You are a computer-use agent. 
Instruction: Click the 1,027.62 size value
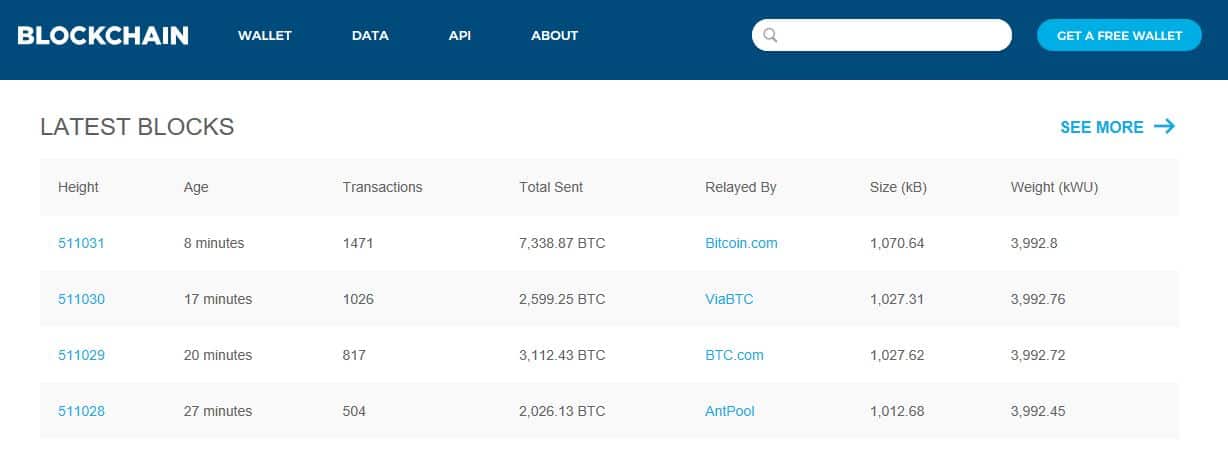pyautogui.click(x=897, y=355)
